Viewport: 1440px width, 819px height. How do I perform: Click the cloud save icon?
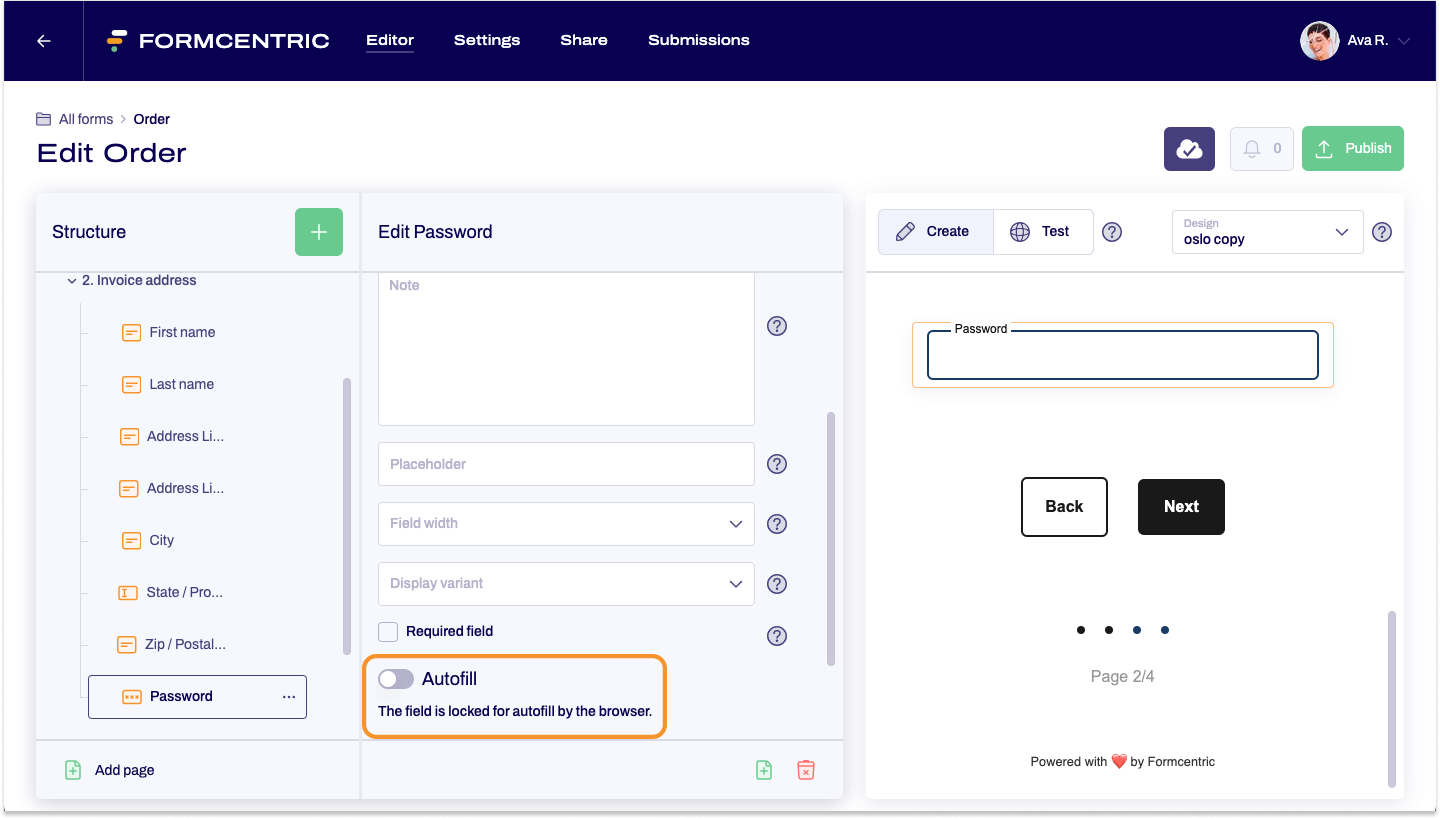1189,148
